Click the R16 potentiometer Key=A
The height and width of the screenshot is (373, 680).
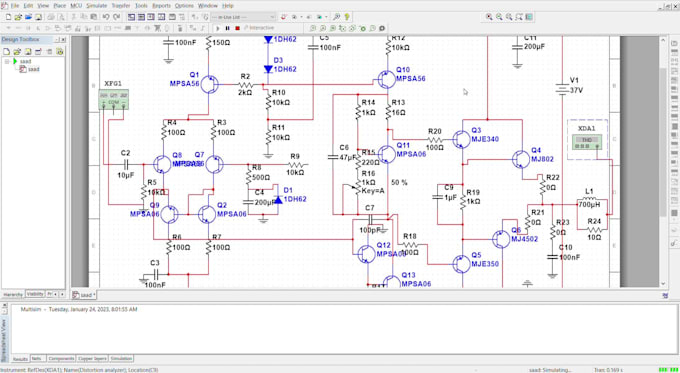[358, 187]
